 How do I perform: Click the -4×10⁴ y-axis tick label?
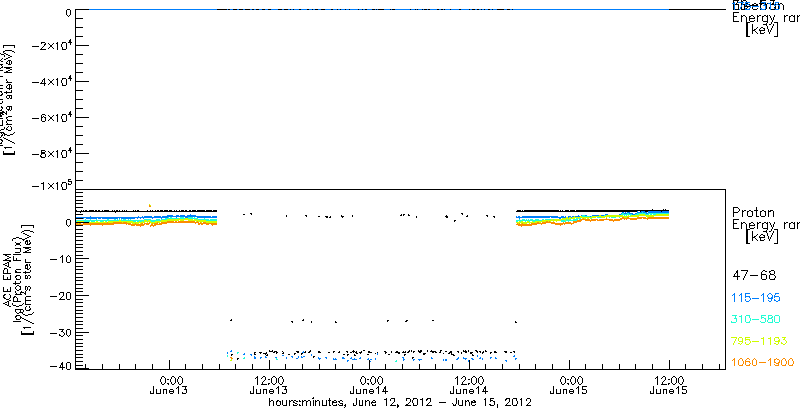click(x=51, y=81)
